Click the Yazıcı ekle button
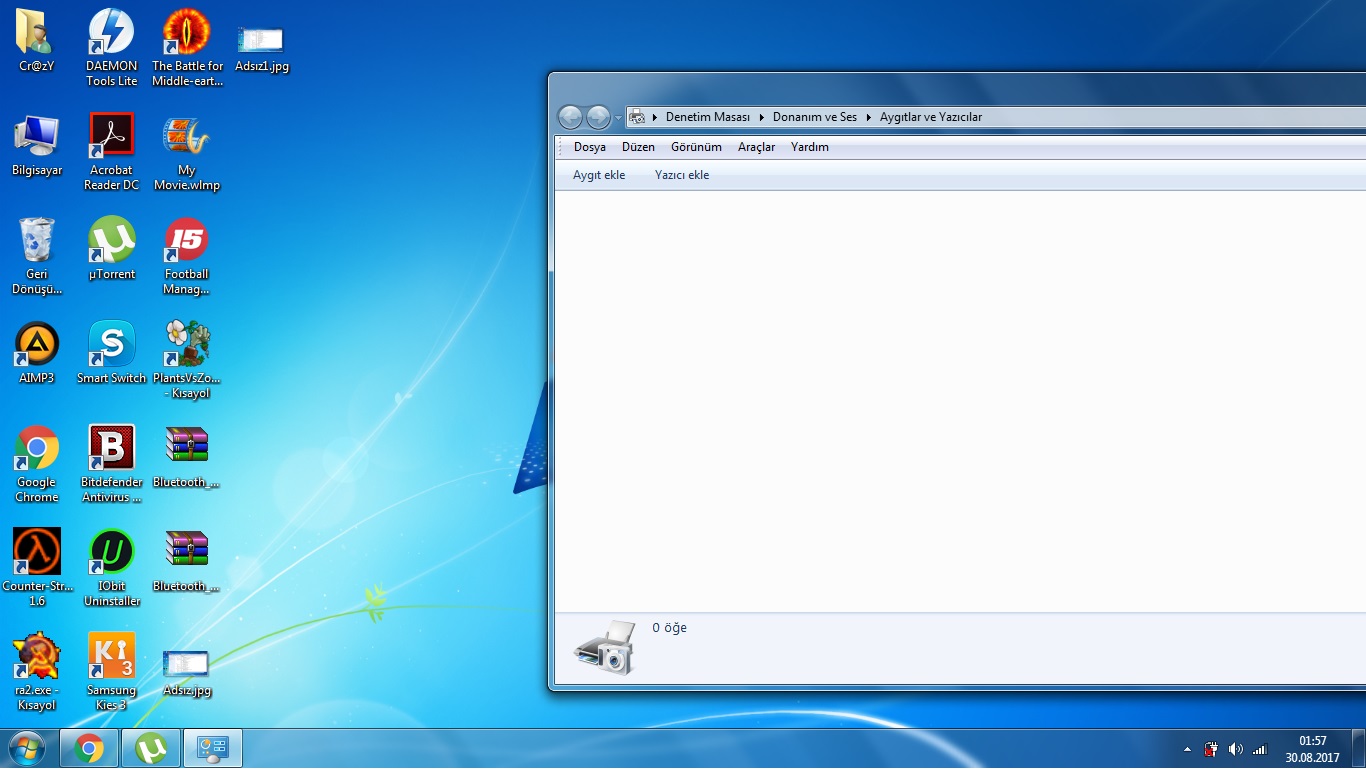This screenshot has width=1366, height=772. point(682,175)
